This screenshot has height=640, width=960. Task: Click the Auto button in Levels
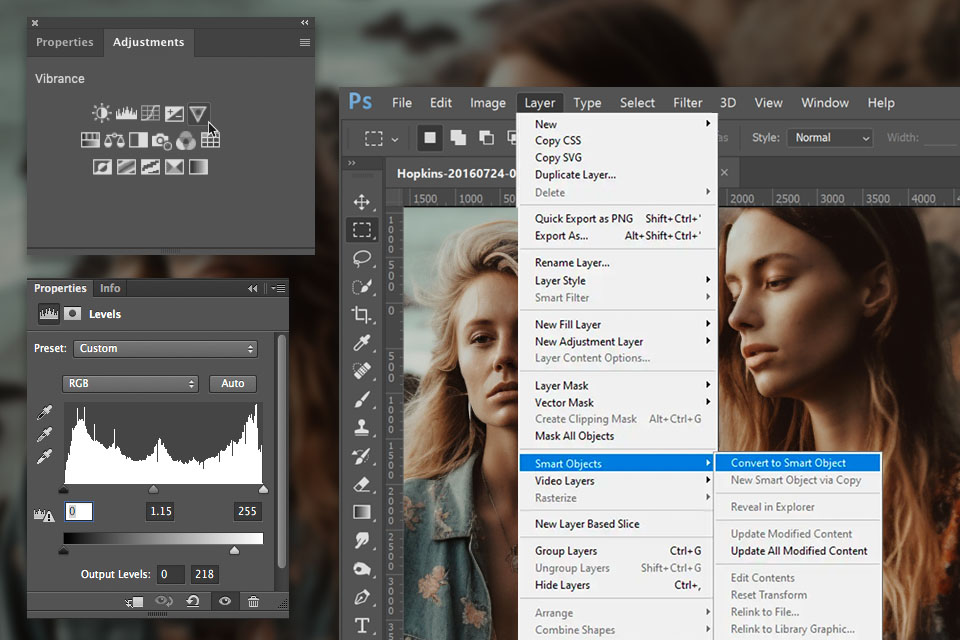pos(233,383)
